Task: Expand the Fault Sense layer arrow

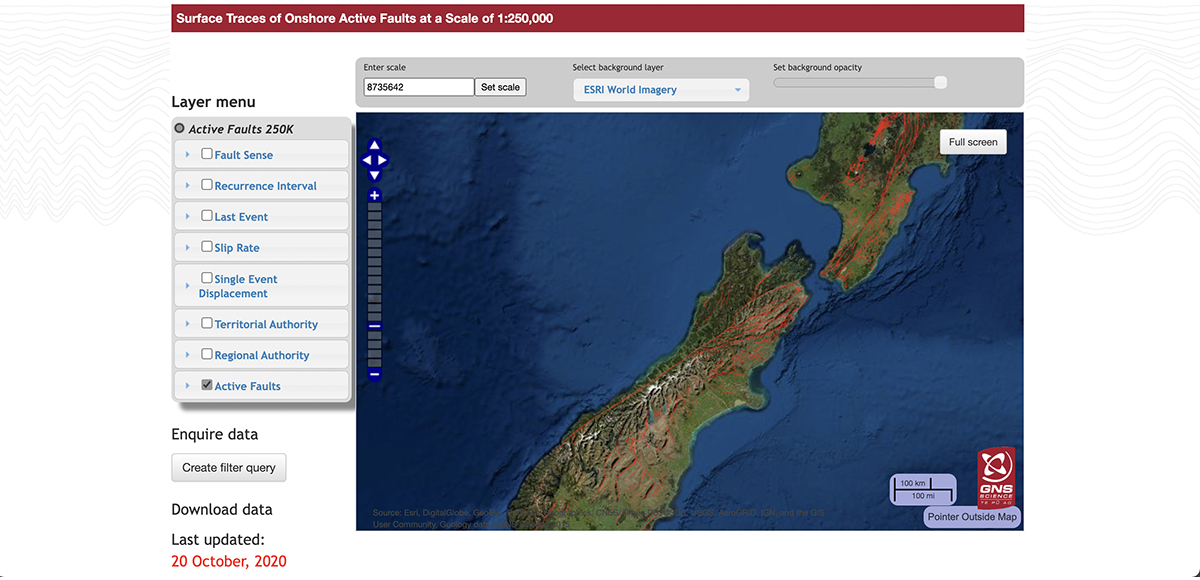Action: point(187,155)
